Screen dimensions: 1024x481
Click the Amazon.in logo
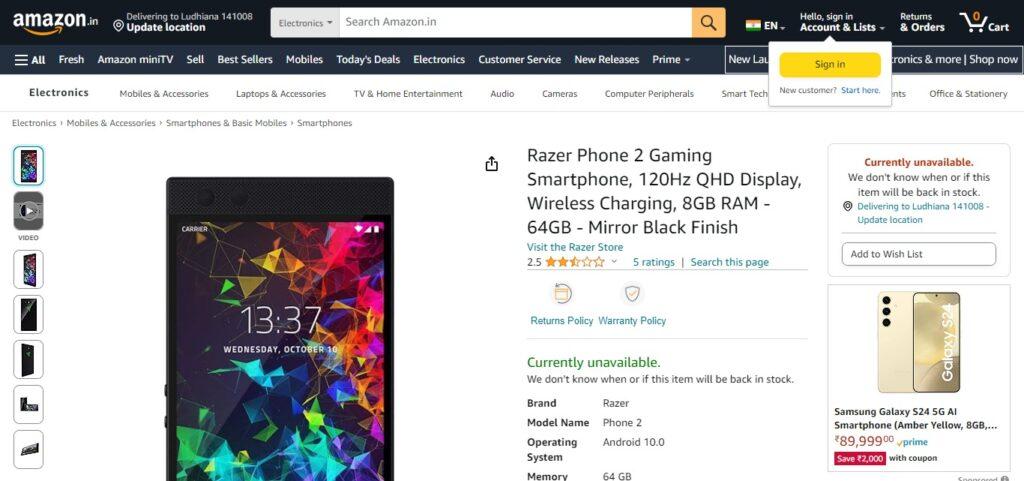(x=56, y=22)
